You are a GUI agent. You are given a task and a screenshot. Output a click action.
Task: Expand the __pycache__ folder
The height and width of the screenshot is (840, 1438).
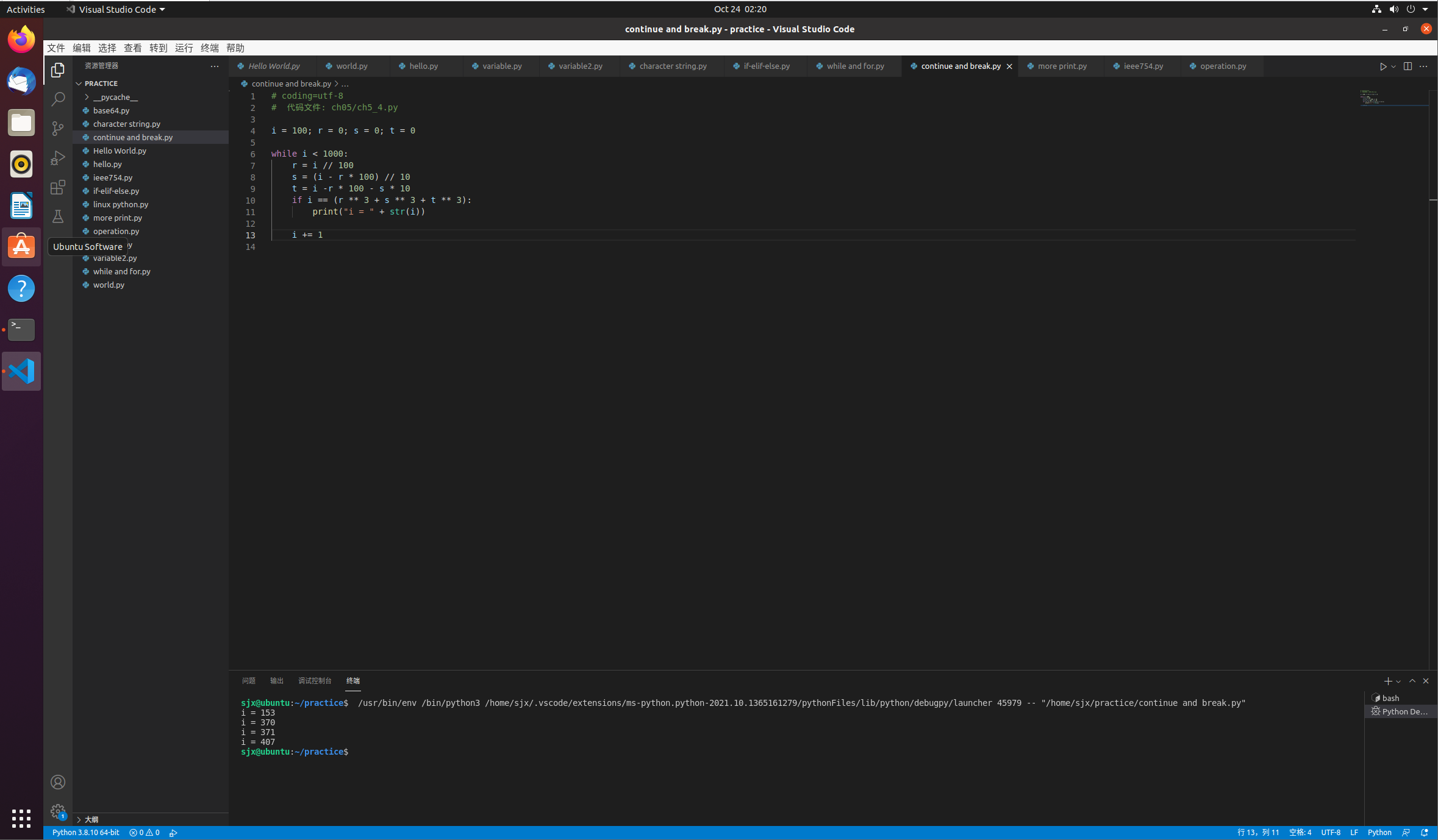click(x=115, y=97)
